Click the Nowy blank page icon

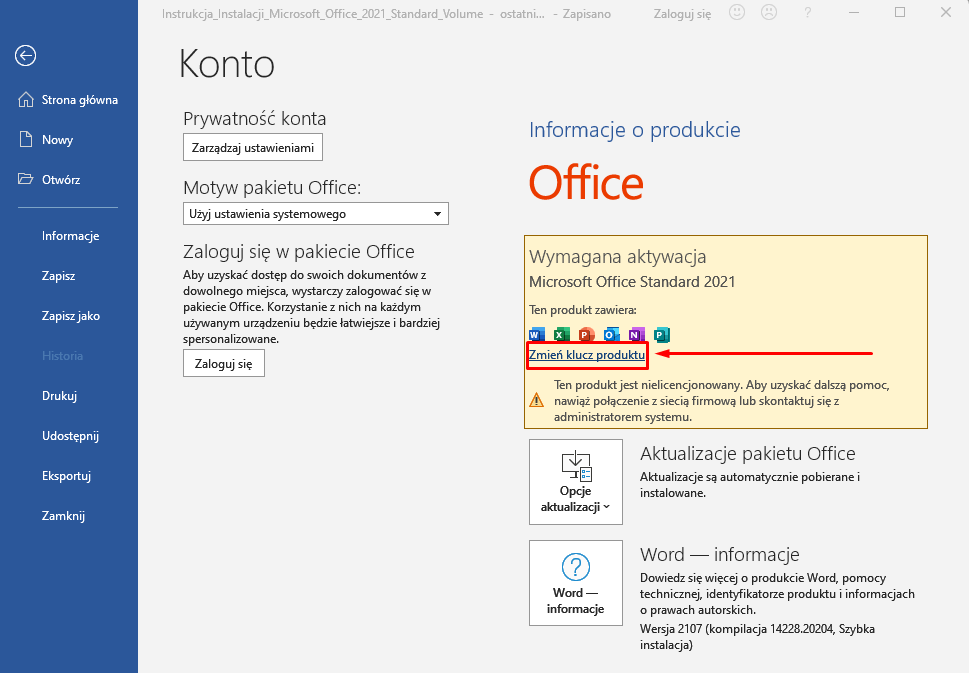26,140
